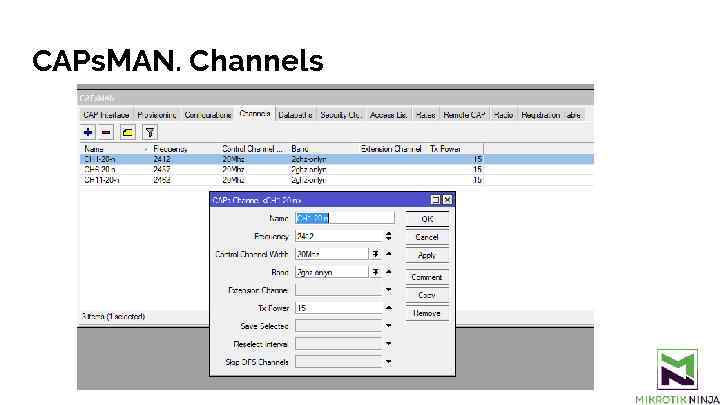Open the Rates tab
The height and width of the screenshot is (405, 720).
pyautogui.click(x=425, y=115)
